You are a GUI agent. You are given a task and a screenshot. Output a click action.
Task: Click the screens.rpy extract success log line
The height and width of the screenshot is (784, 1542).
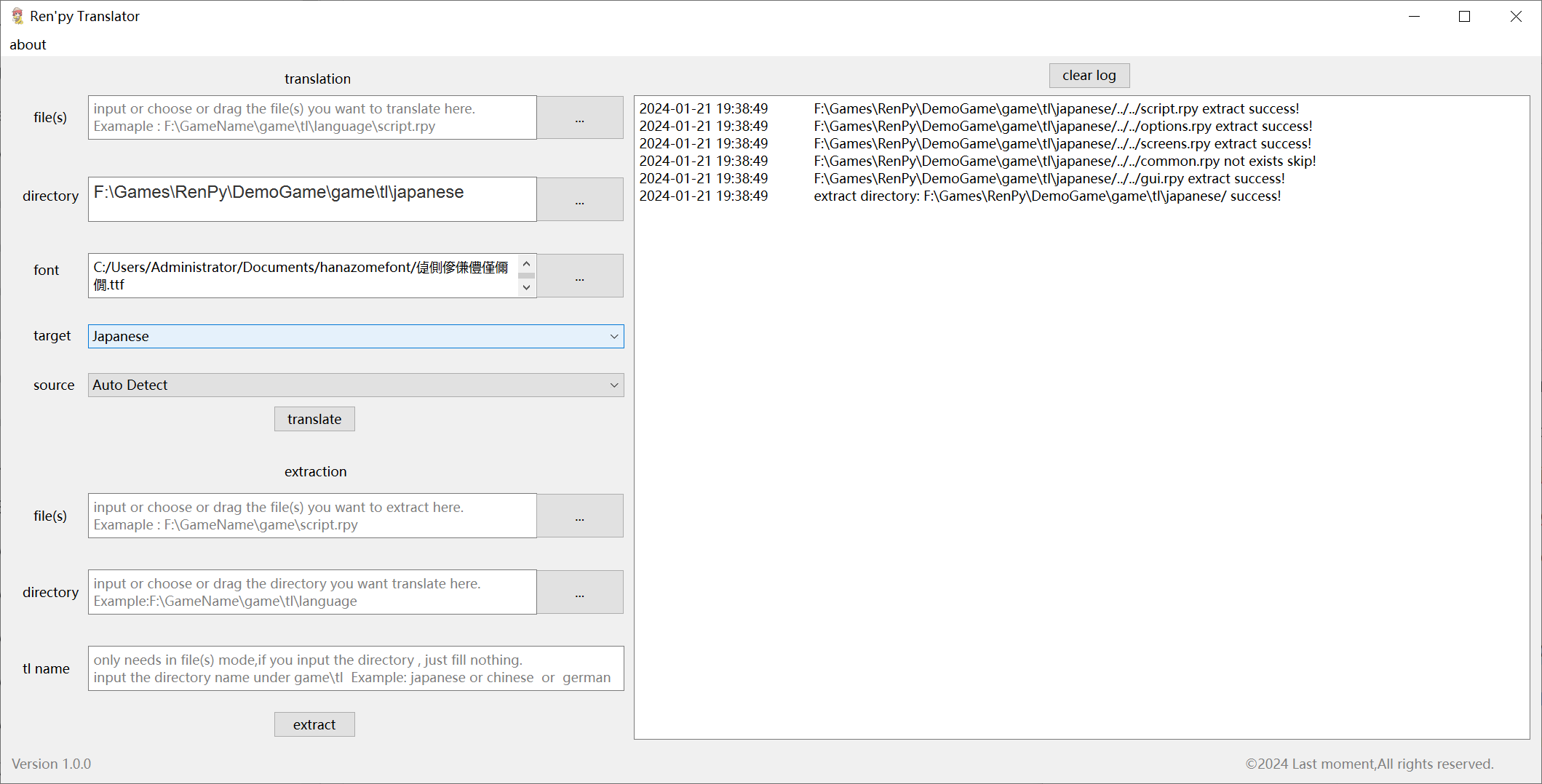[x=974, y=144]
